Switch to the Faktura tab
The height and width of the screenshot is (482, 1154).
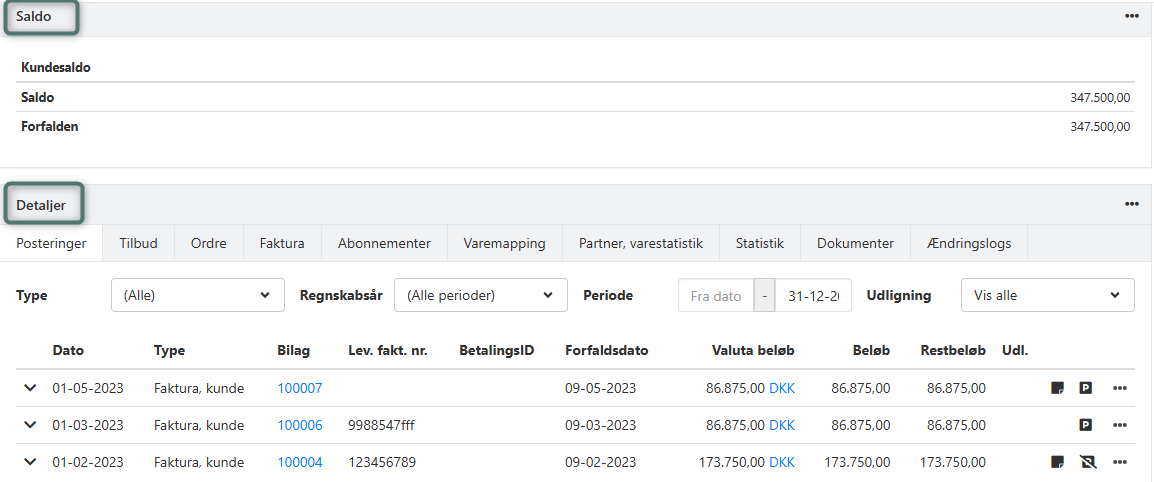pos(282,244)
